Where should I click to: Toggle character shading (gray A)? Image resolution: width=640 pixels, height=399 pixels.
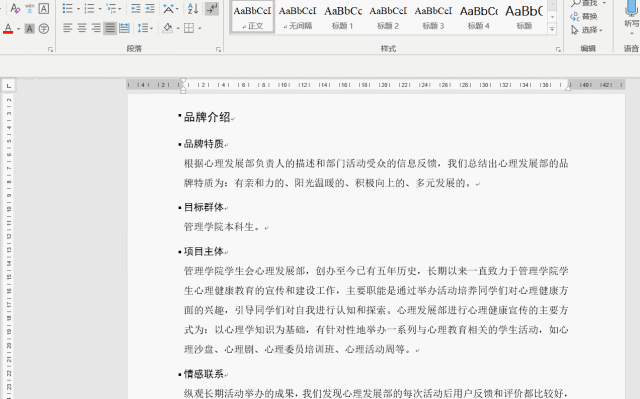tap(29, 29)
